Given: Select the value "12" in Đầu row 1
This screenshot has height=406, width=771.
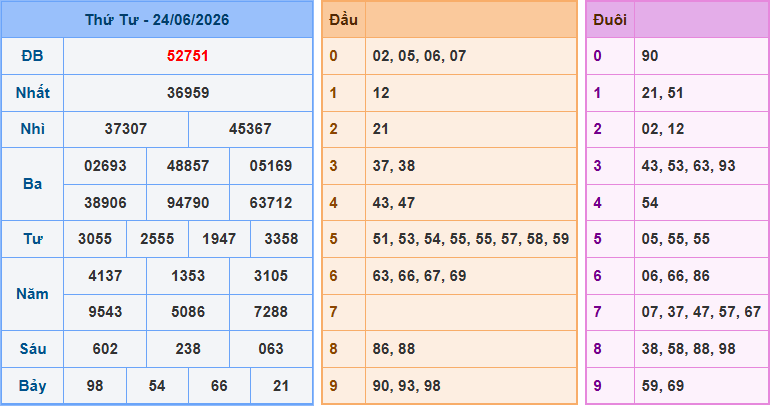Looking at the screenshot, I should pos(381,92).
